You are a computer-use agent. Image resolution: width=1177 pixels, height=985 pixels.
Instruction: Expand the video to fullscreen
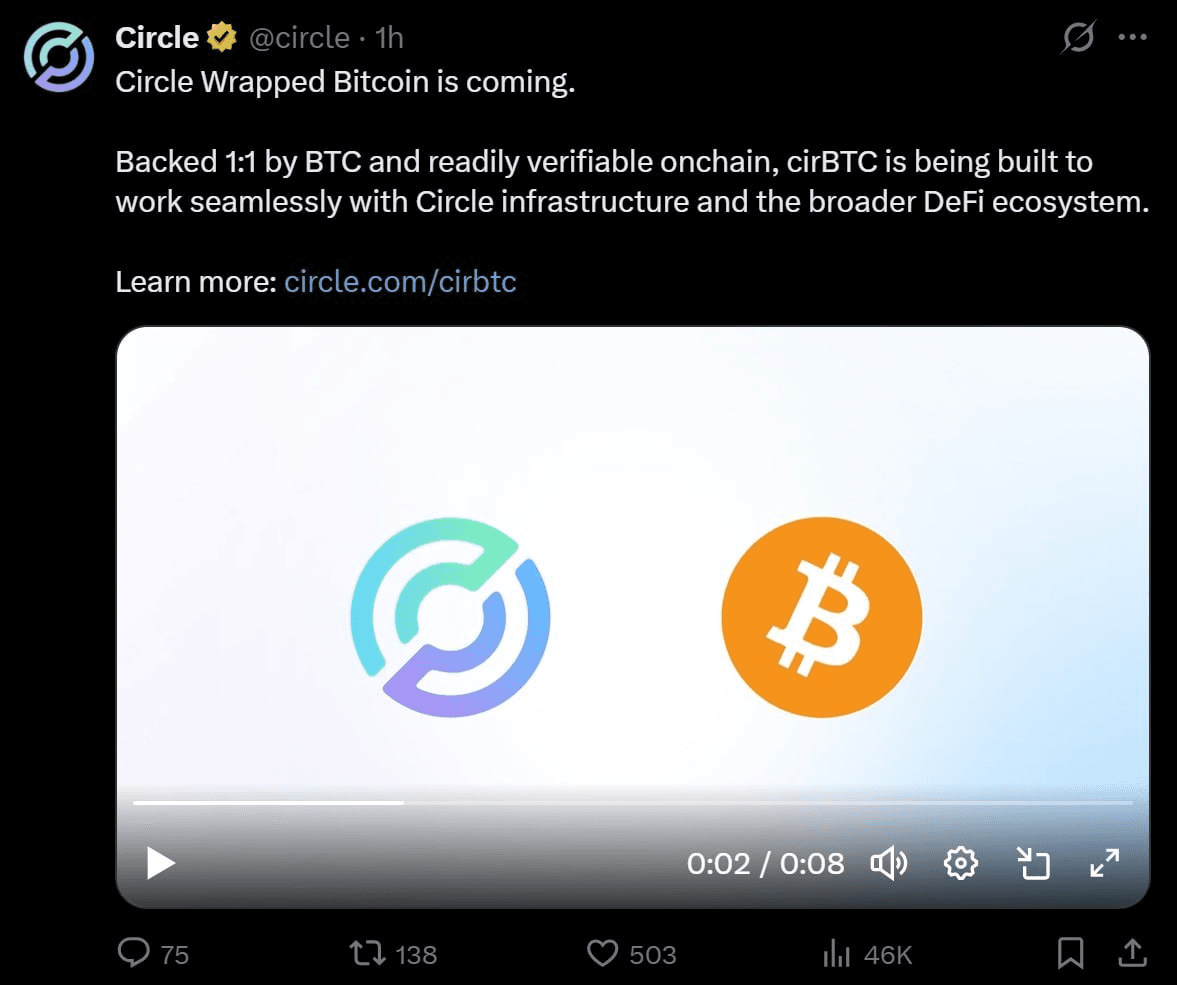(x=1105, y=863)
